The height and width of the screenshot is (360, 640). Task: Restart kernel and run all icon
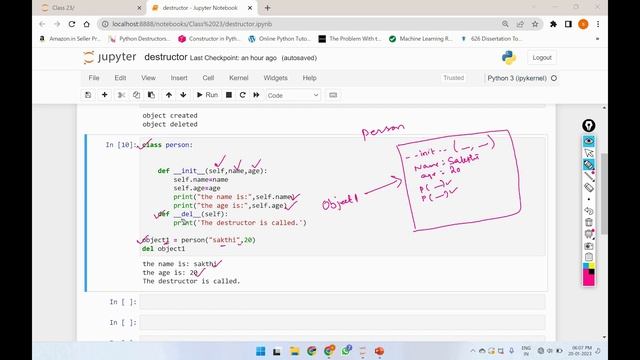(x=256, y=95)
